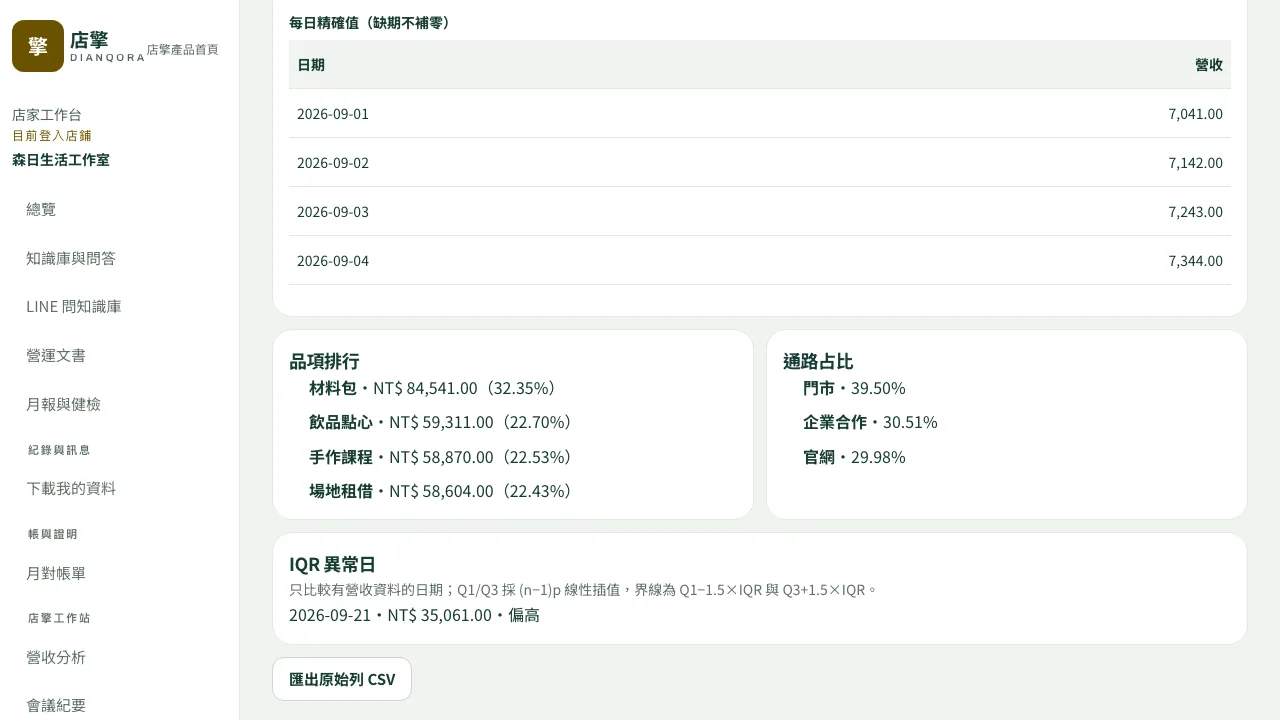Click revenue value 7,243.00
Screen dimensions: 1280x720
(x=1195, y=212)
